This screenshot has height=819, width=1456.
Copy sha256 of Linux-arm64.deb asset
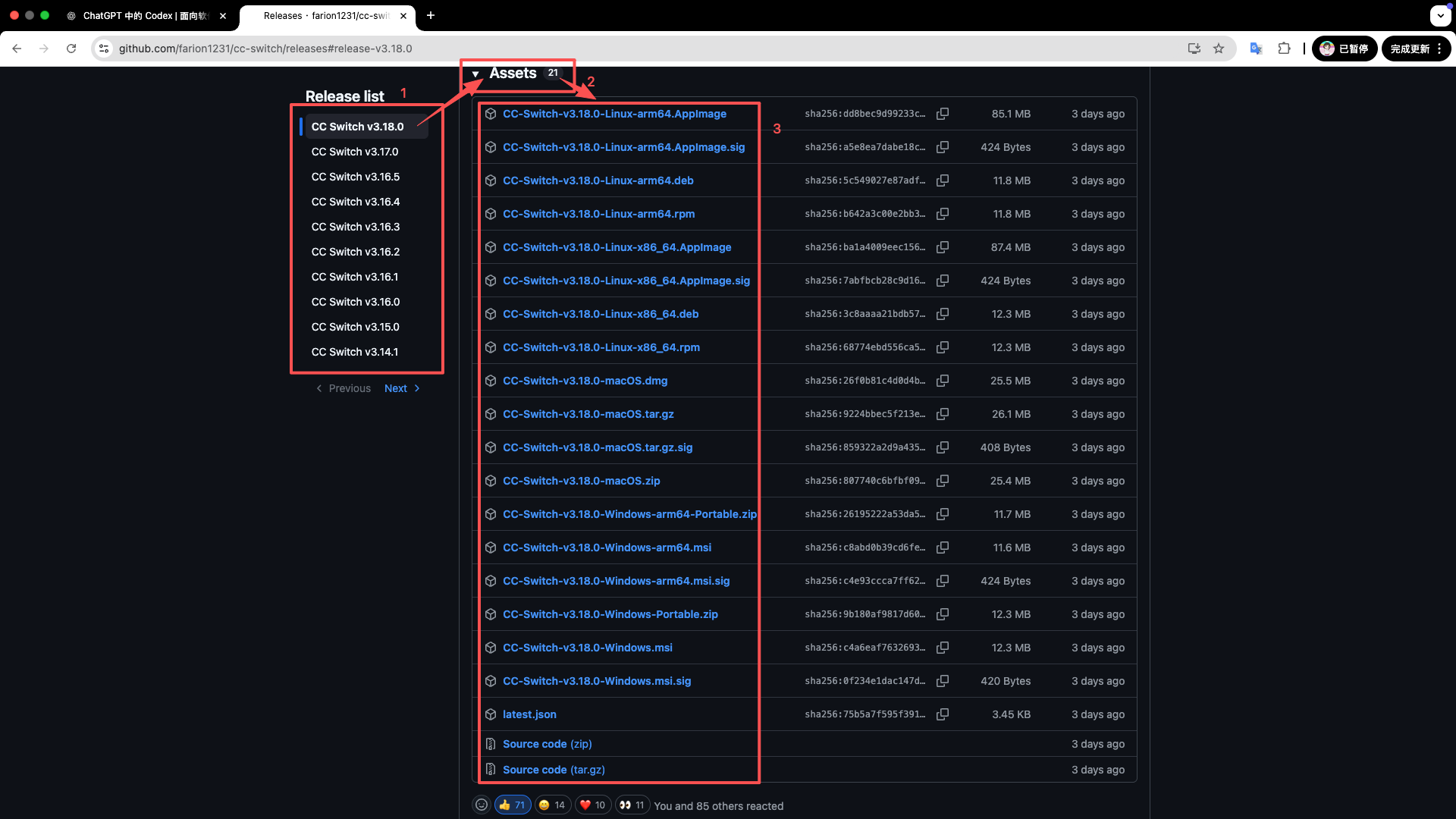(x=943, y=180)
